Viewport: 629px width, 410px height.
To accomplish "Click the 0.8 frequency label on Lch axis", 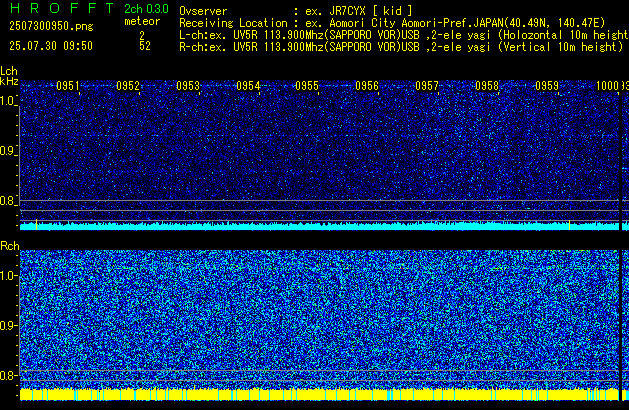I will click(x=8, y=201).
